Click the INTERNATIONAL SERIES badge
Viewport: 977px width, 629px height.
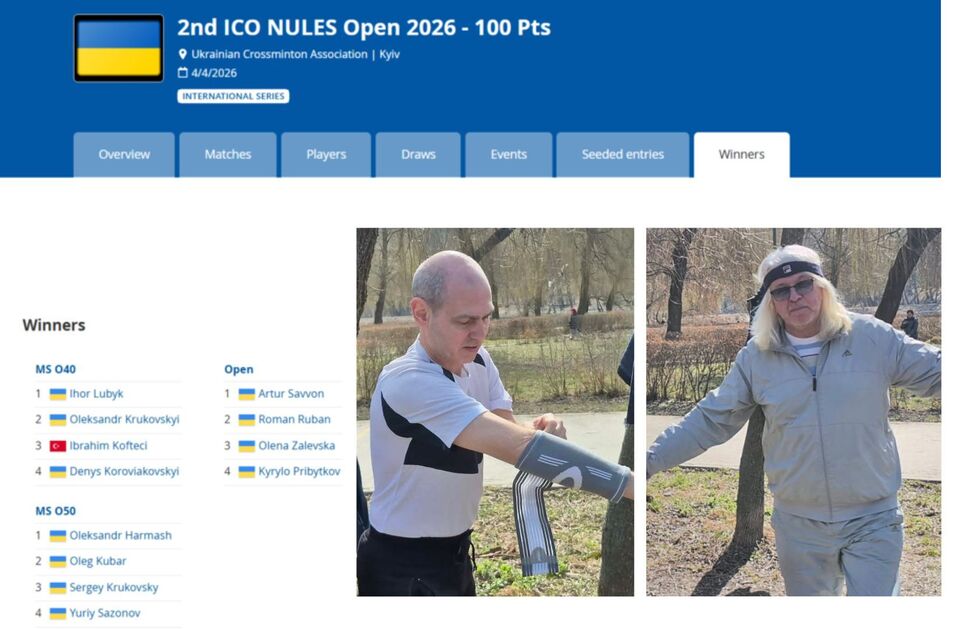(233, 96)
